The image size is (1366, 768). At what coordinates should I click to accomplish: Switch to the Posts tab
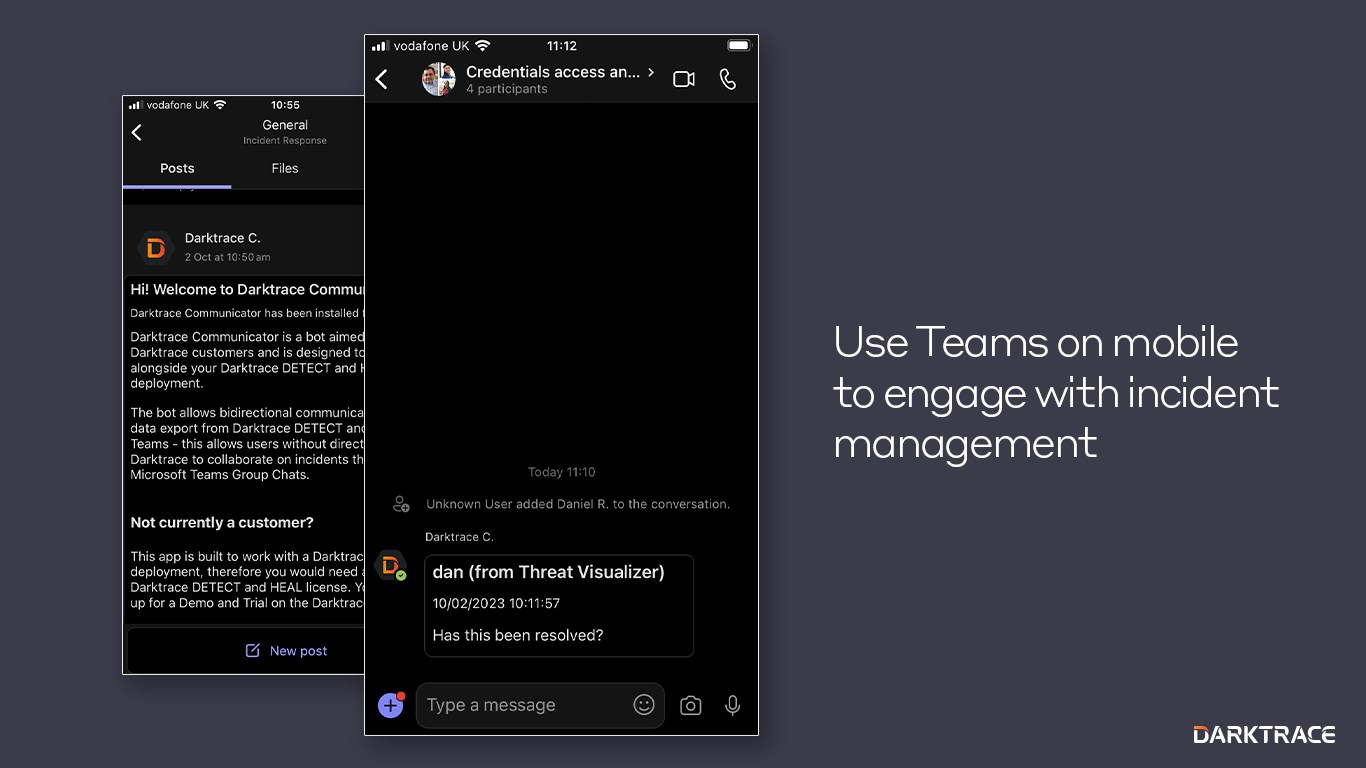tap(177, 168)
